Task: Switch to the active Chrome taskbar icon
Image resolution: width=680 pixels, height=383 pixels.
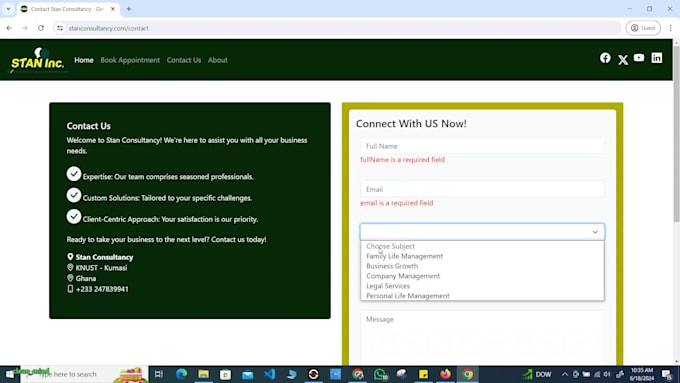Action: pos(468,374)
